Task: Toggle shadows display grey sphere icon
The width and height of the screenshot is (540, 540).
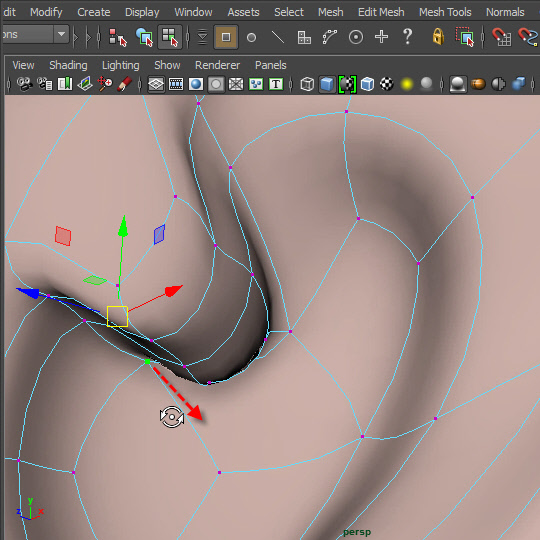Action: pos(427,84)
